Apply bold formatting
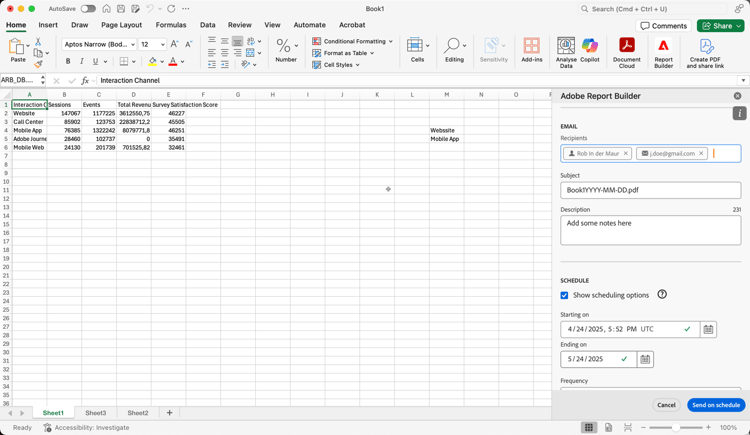Screen dimensions: 750x435 [68, 61]
